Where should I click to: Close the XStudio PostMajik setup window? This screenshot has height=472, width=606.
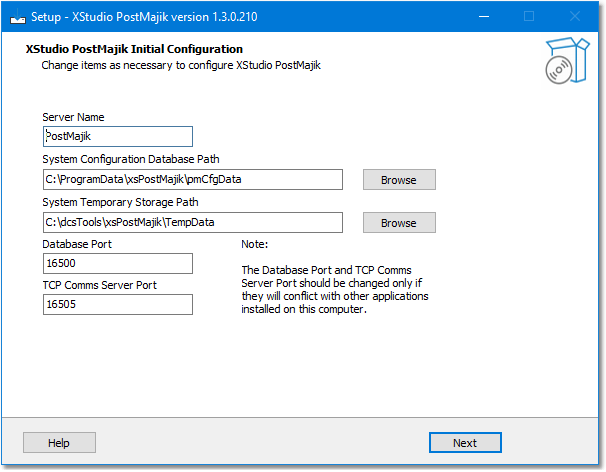pos(575,17)
